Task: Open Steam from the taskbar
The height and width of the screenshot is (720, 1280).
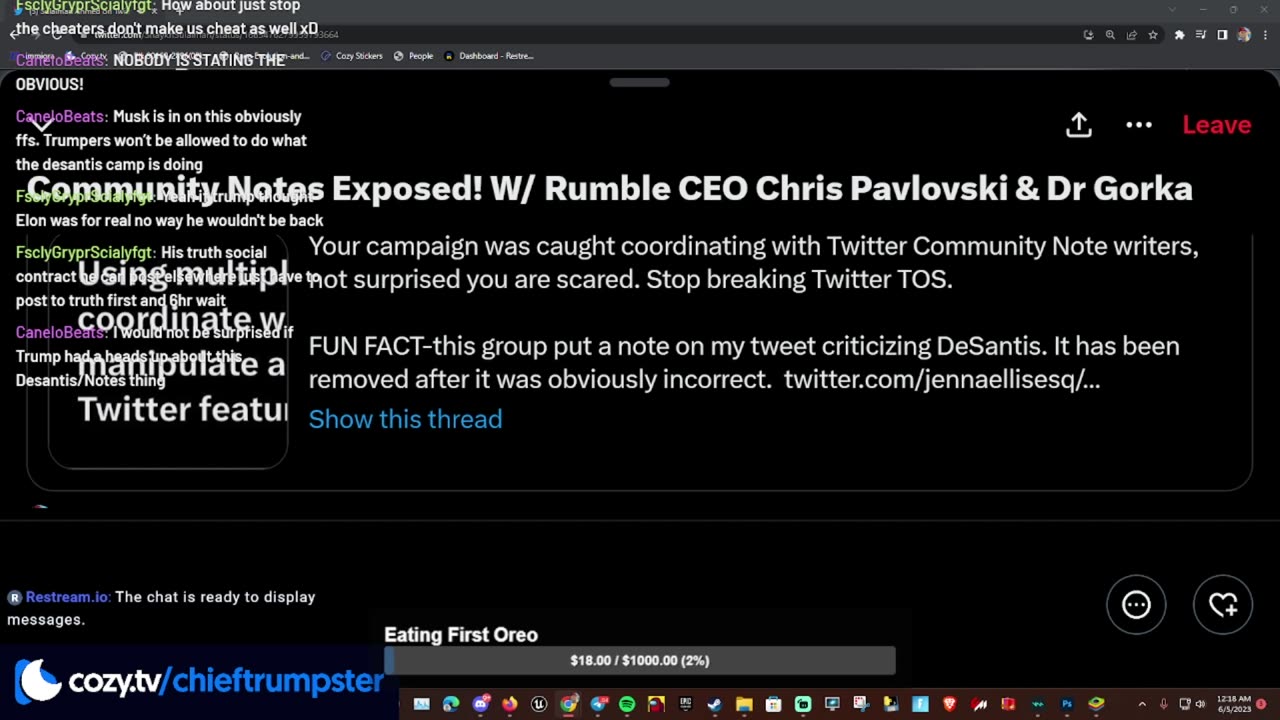Action: pyautogui.click(x=714, y=704)
